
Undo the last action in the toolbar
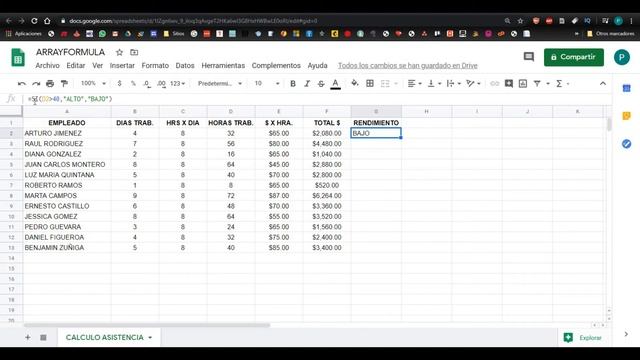click(22, 84)
